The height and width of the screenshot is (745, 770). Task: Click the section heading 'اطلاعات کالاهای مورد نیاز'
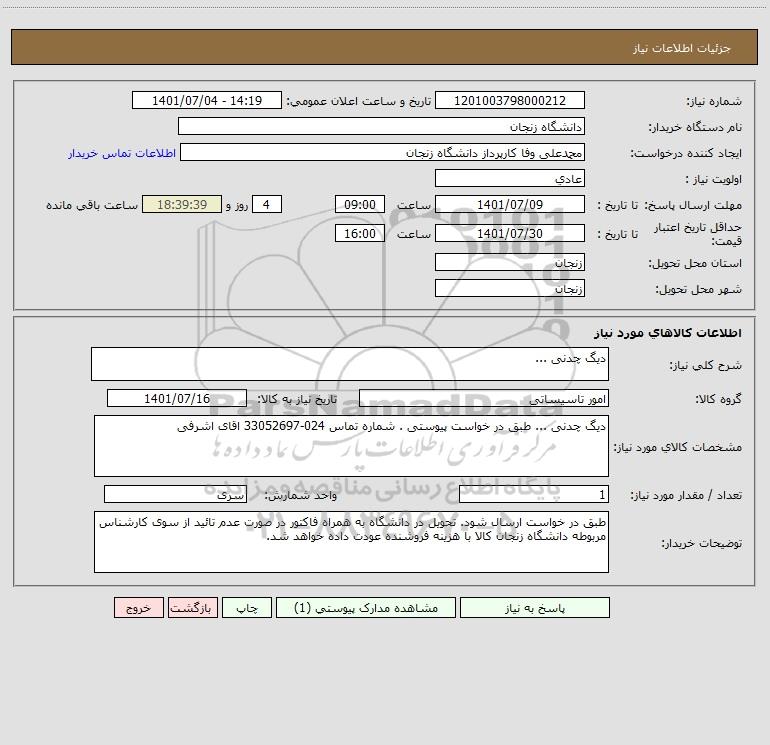(x=668, y=333)
